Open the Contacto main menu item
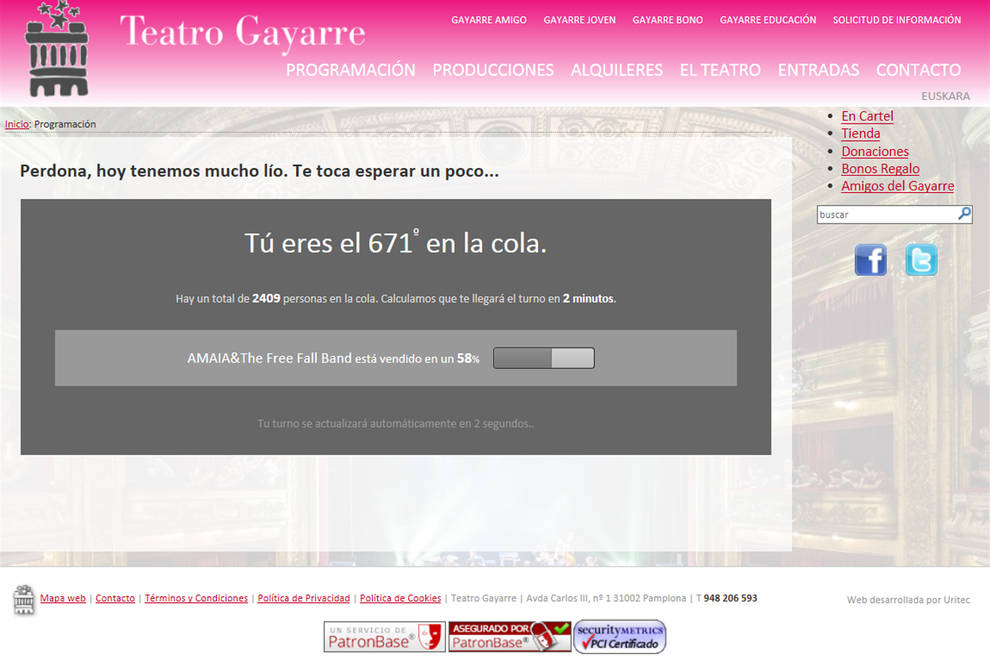This screenshot has width=990, height=663. (919, 70)
